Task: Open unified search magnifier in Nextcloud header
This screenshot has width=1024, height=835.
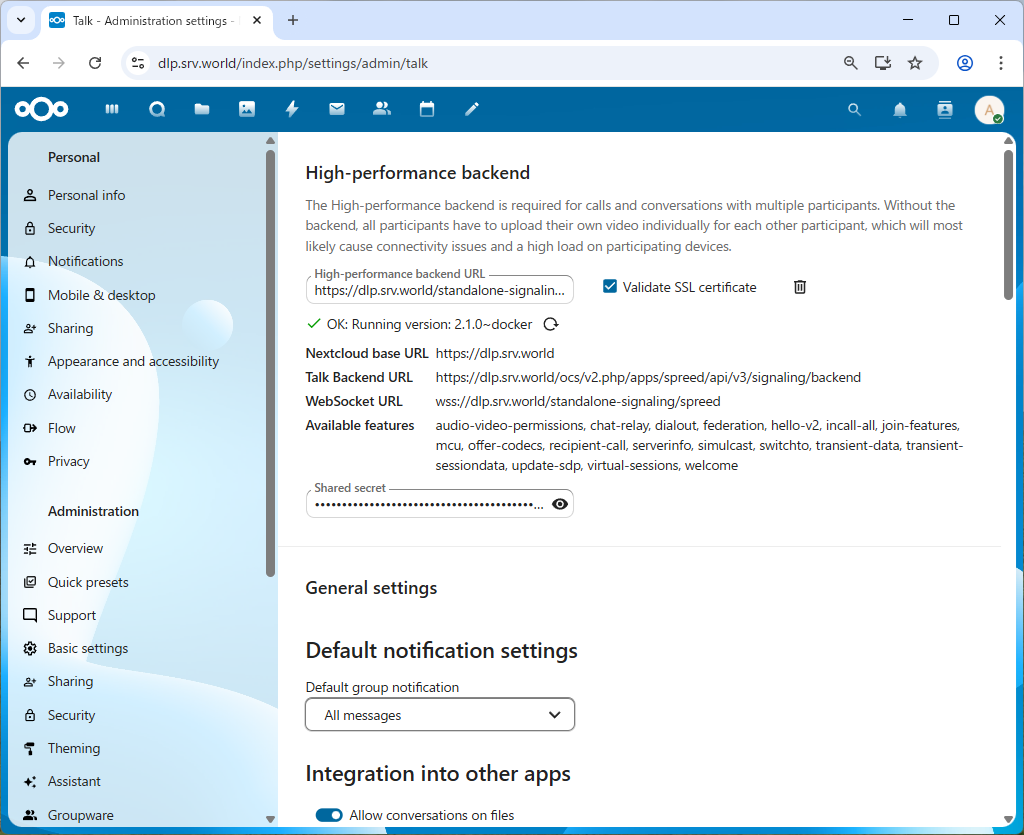Action: click(854, 110)
